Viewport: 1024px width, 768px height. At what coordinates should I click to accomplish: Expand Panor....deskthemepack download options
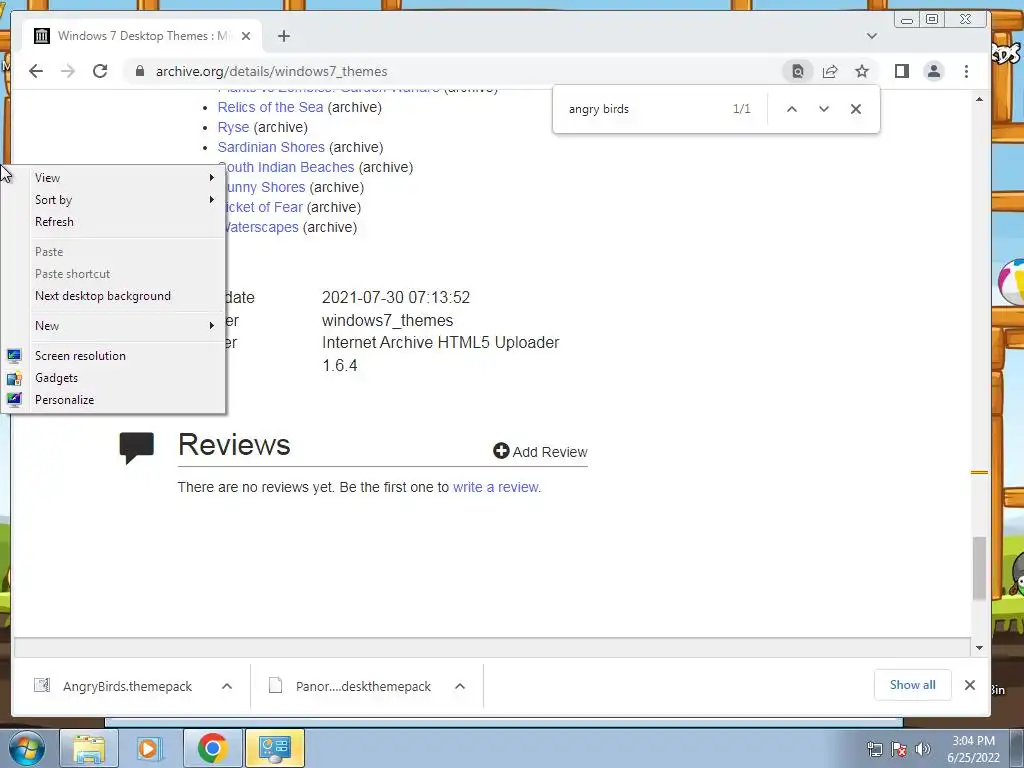point(460,686)
